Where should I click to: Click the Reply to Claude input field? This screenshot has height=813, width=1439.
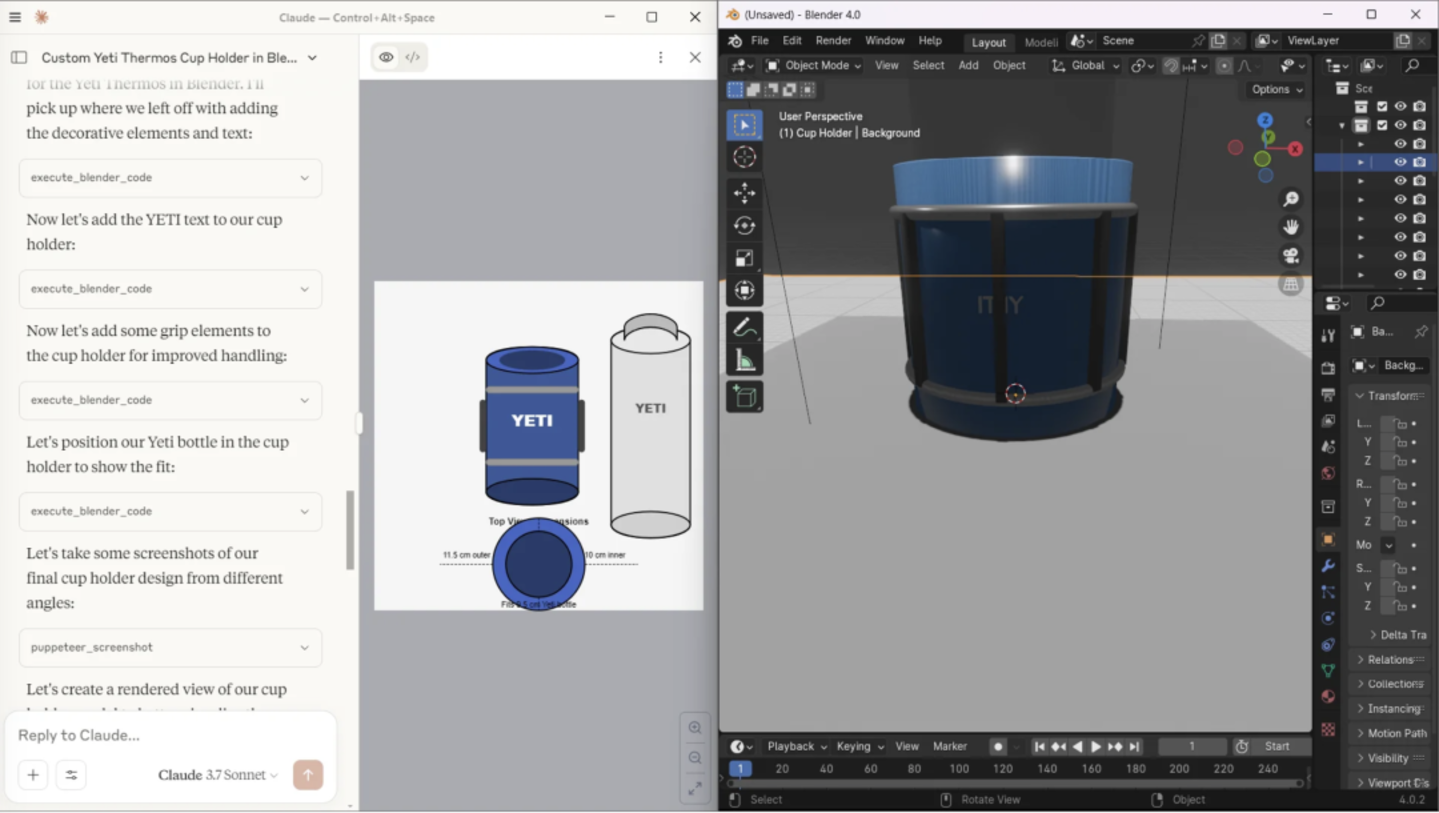(x=170, y=736)
